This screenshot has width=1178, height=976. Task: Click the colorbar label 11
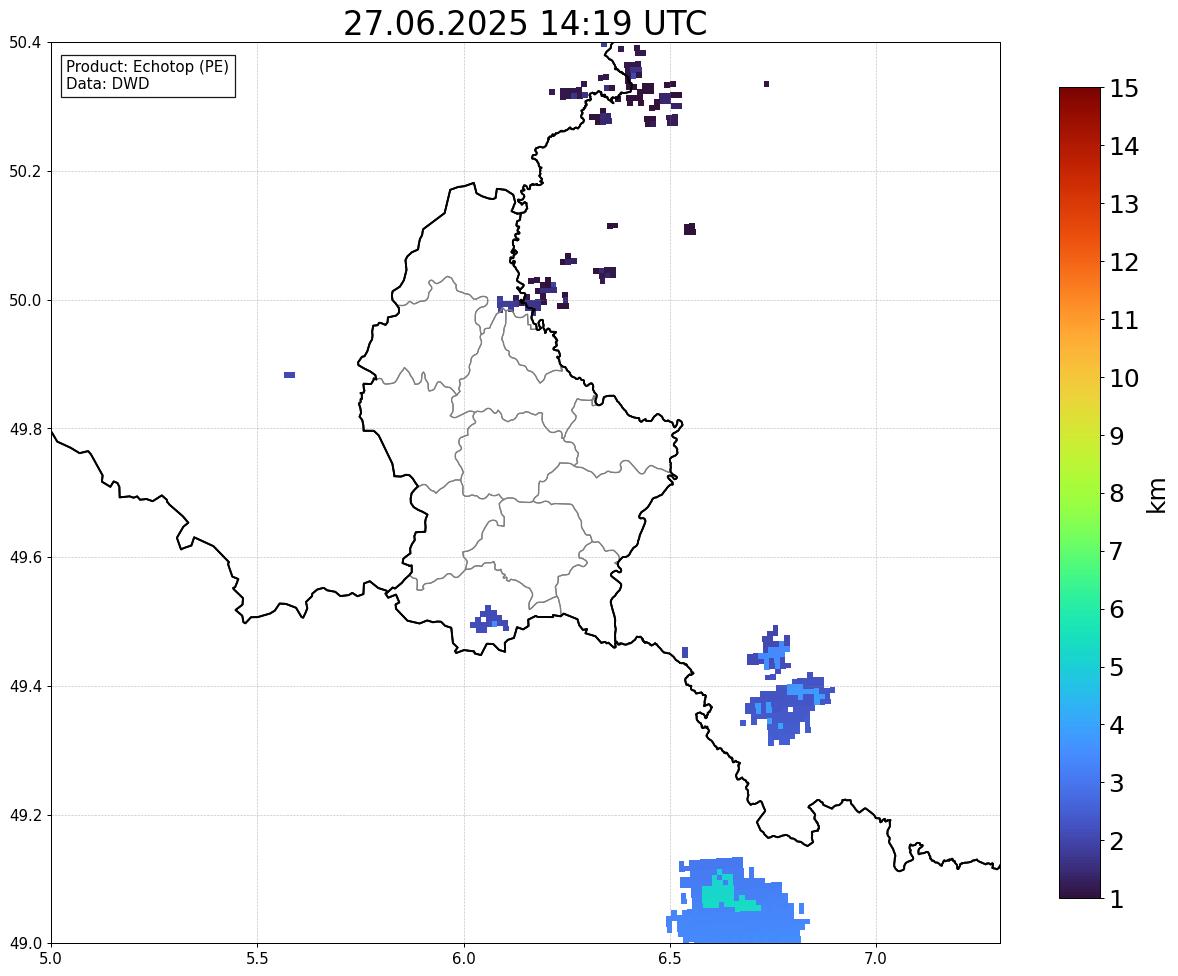1123,320
